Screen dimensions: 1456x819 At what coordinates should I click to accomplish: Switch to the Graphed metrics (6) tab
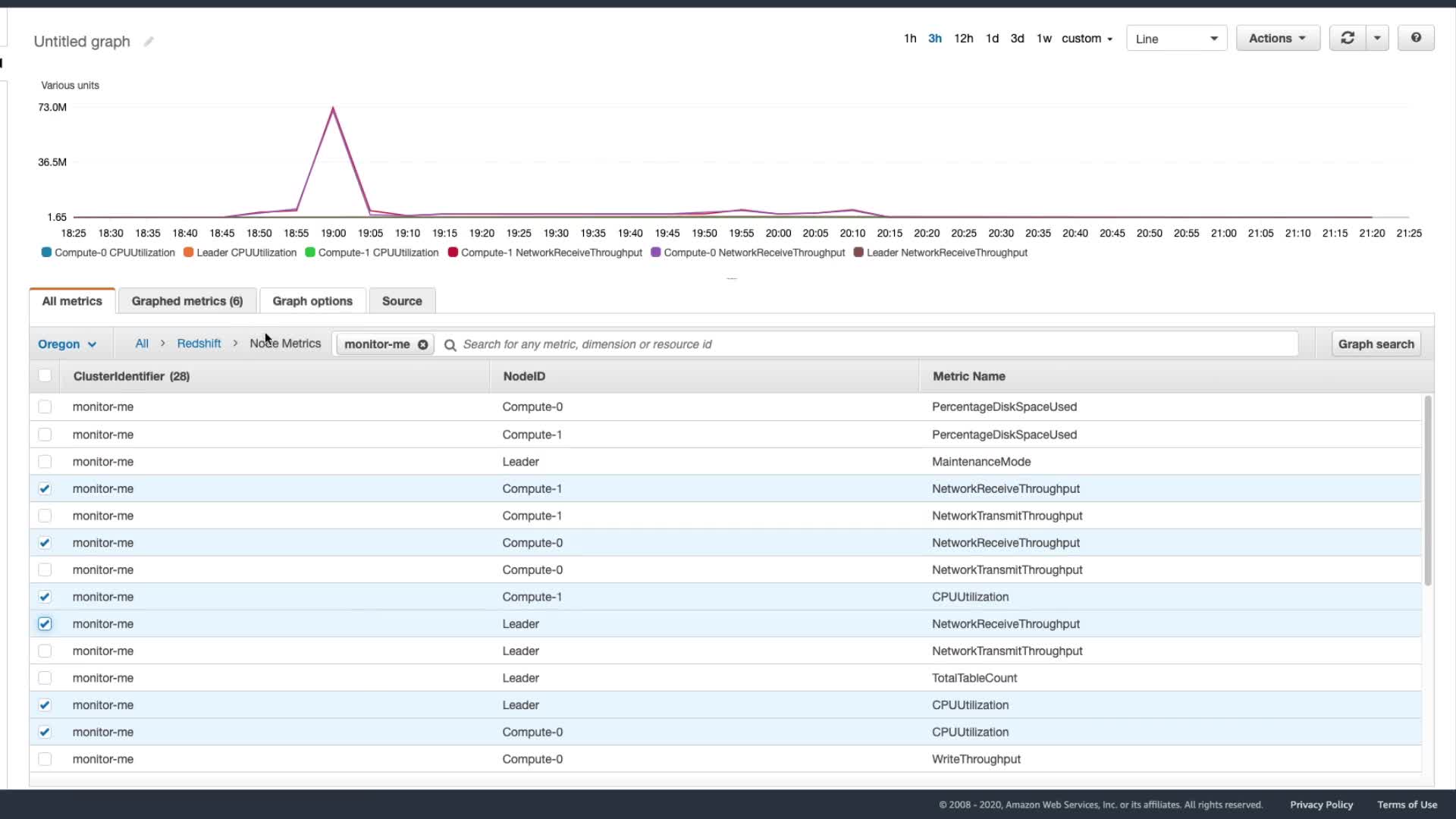[187, 301]
